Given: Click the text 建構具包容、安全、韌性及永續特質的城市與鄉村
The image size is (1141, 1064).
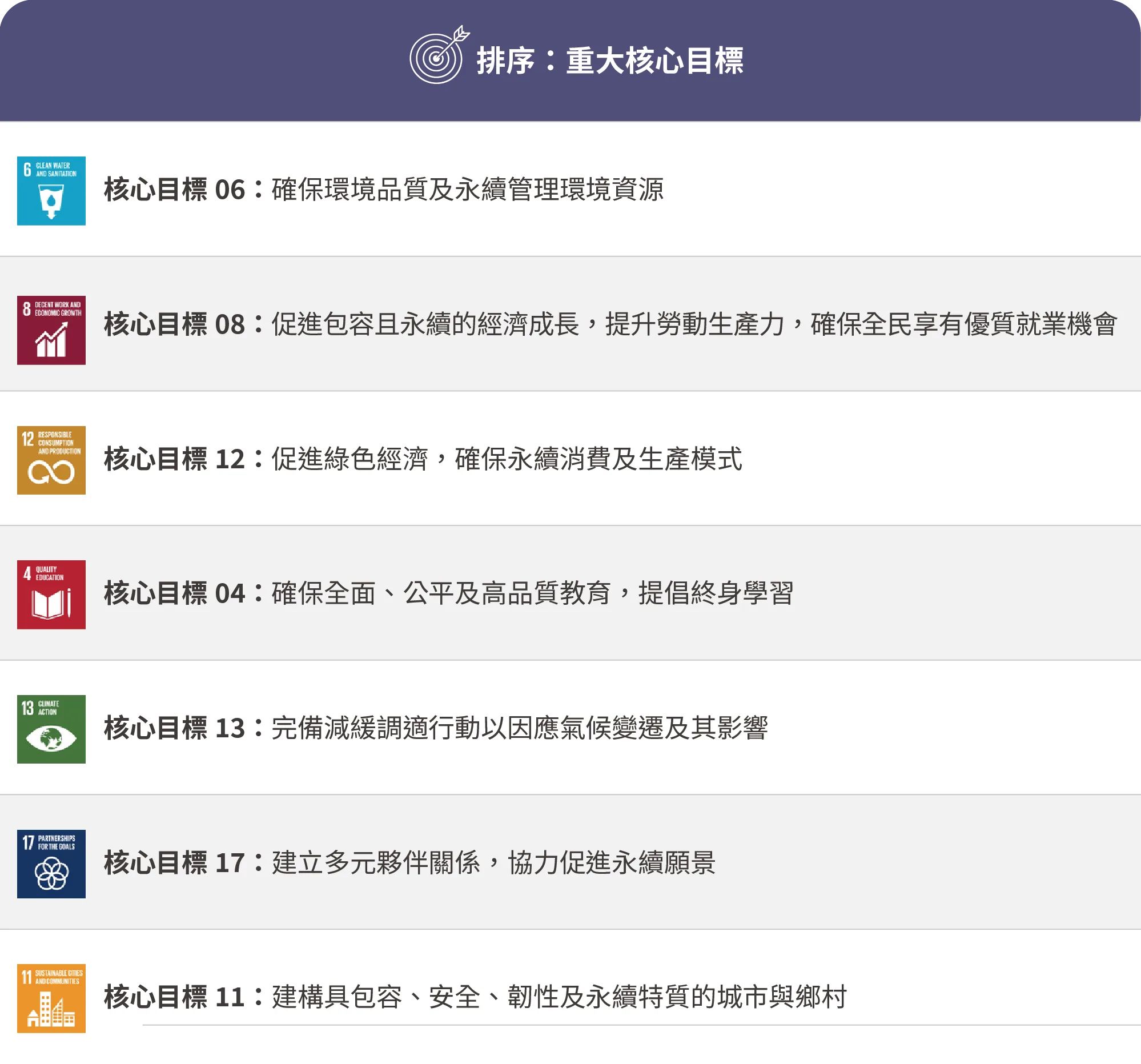Looking at the screenshot, I should (560, 997).
